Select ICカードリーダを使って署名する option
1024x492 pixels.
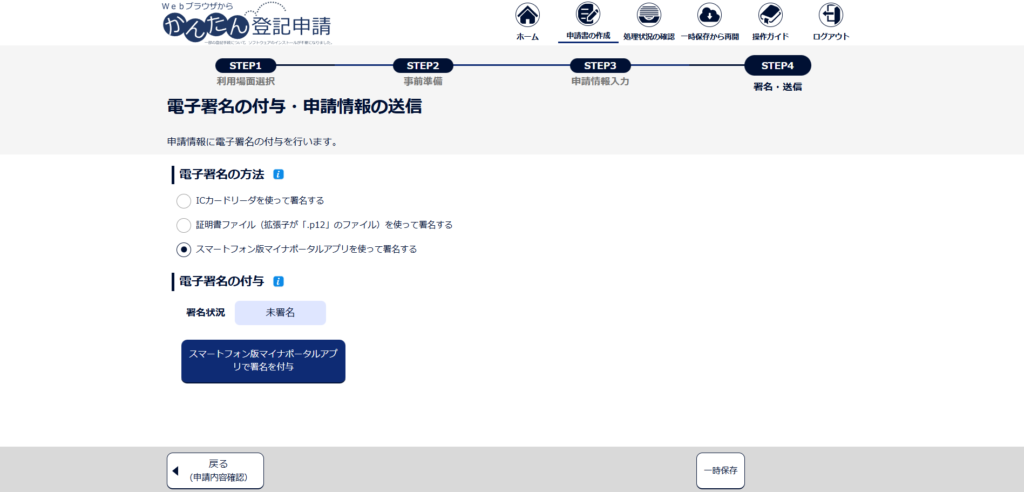pos(184,201)
